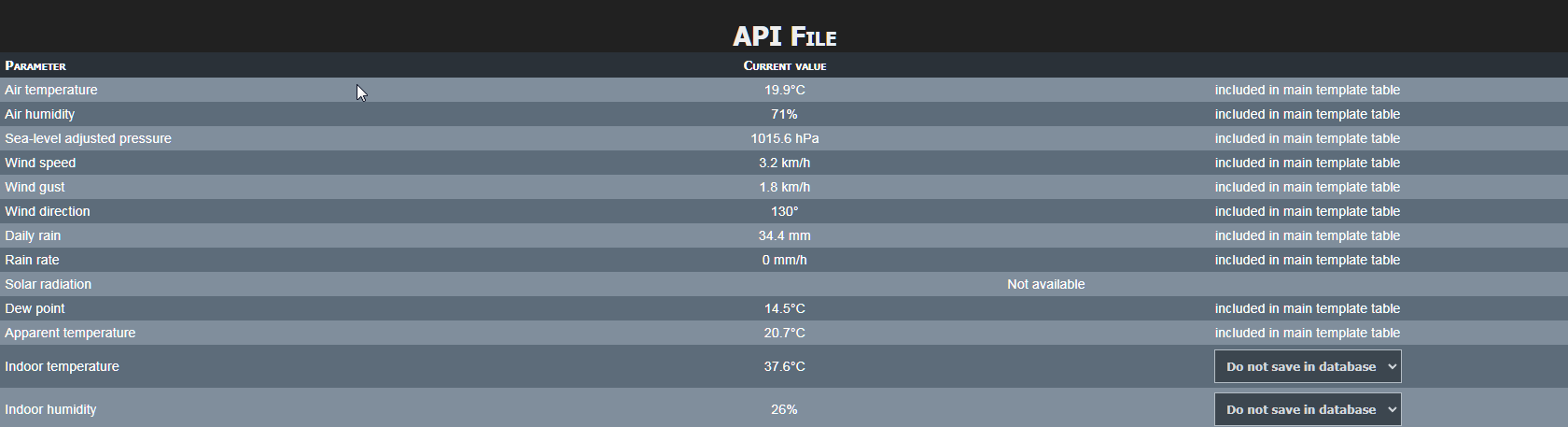The width and height of the screenshot is (1568, 427).
Task: Click the 'Sea-level adjusted pressure' label
Action: coord(88,138)
